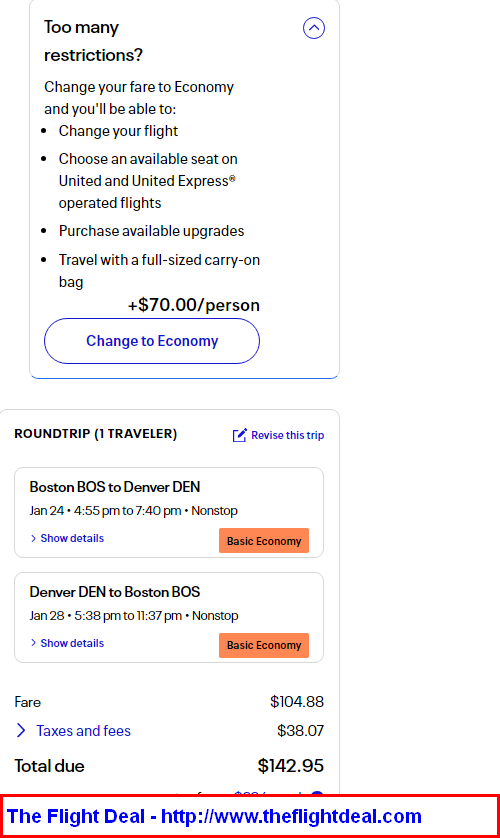Viewport: 500px width, 838px height.
Task: Open the Revise this trip link
Action: click(287, 436)
